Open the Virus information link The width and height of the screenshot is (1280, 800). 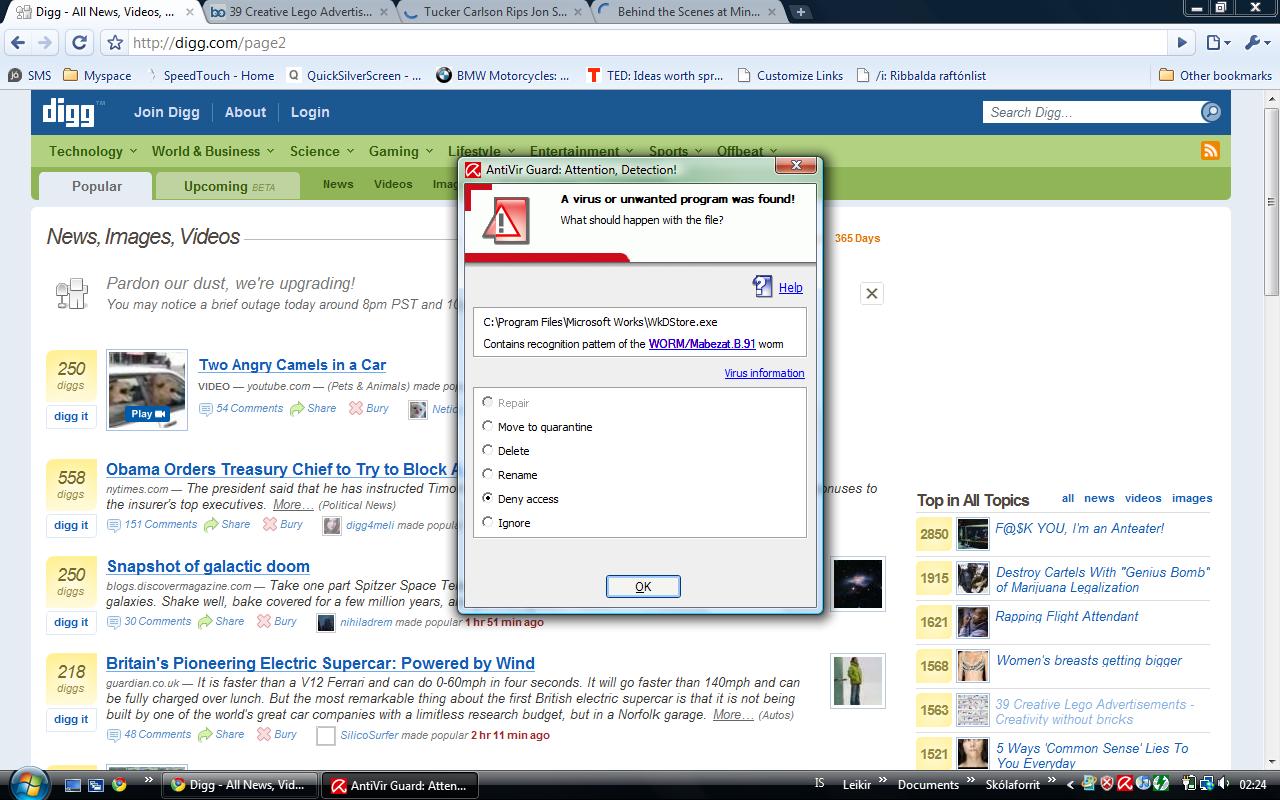[764, 373]
